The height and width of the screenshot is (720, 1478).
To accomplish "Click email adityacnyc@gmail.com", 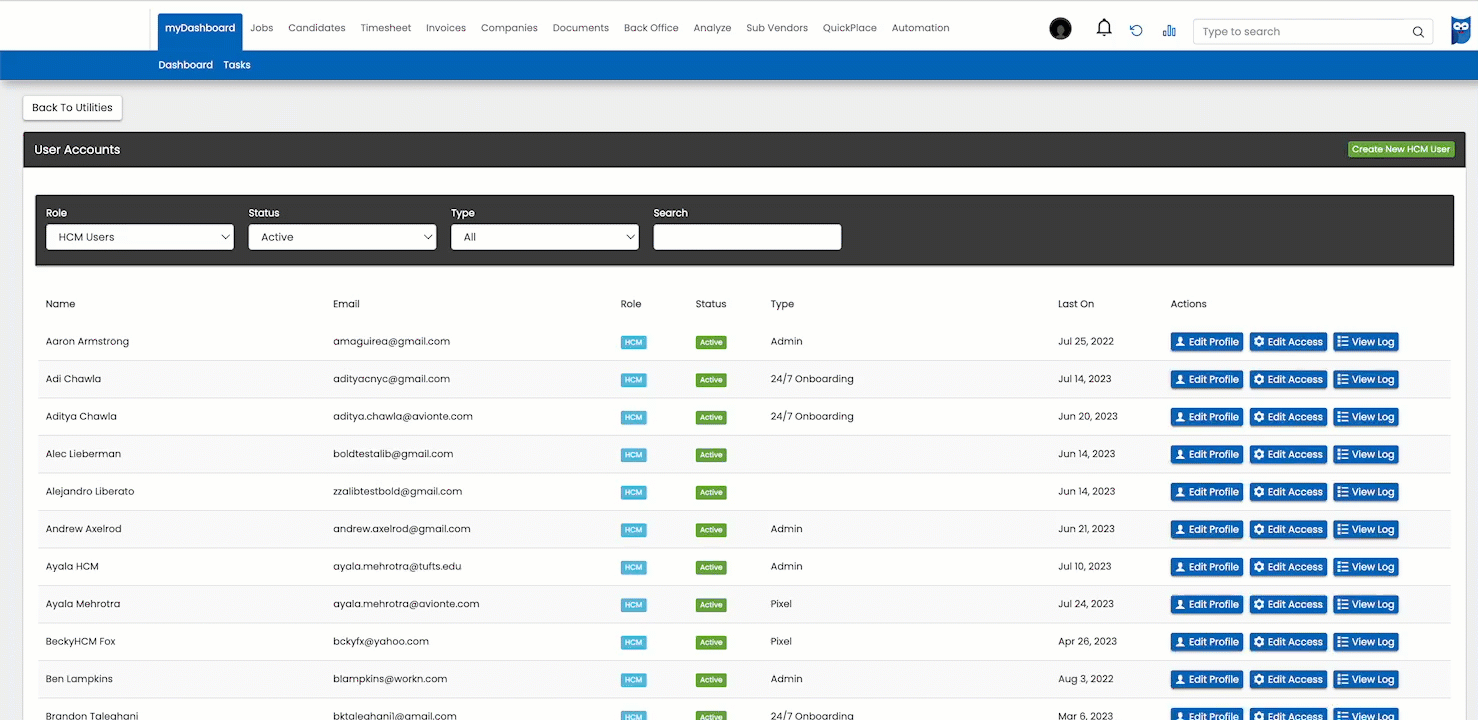I will pyautogui.click(x=391, y=379).
